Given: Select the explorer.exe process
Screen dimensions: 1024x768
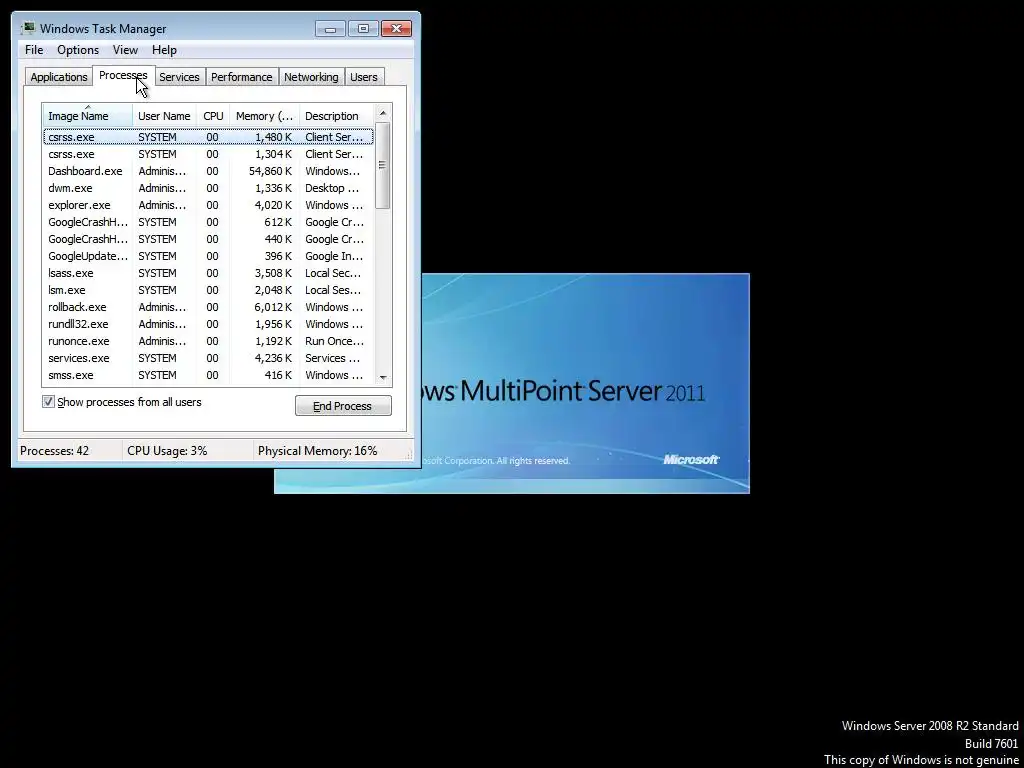Looking at the screenshot, I should tap(208, 205).
